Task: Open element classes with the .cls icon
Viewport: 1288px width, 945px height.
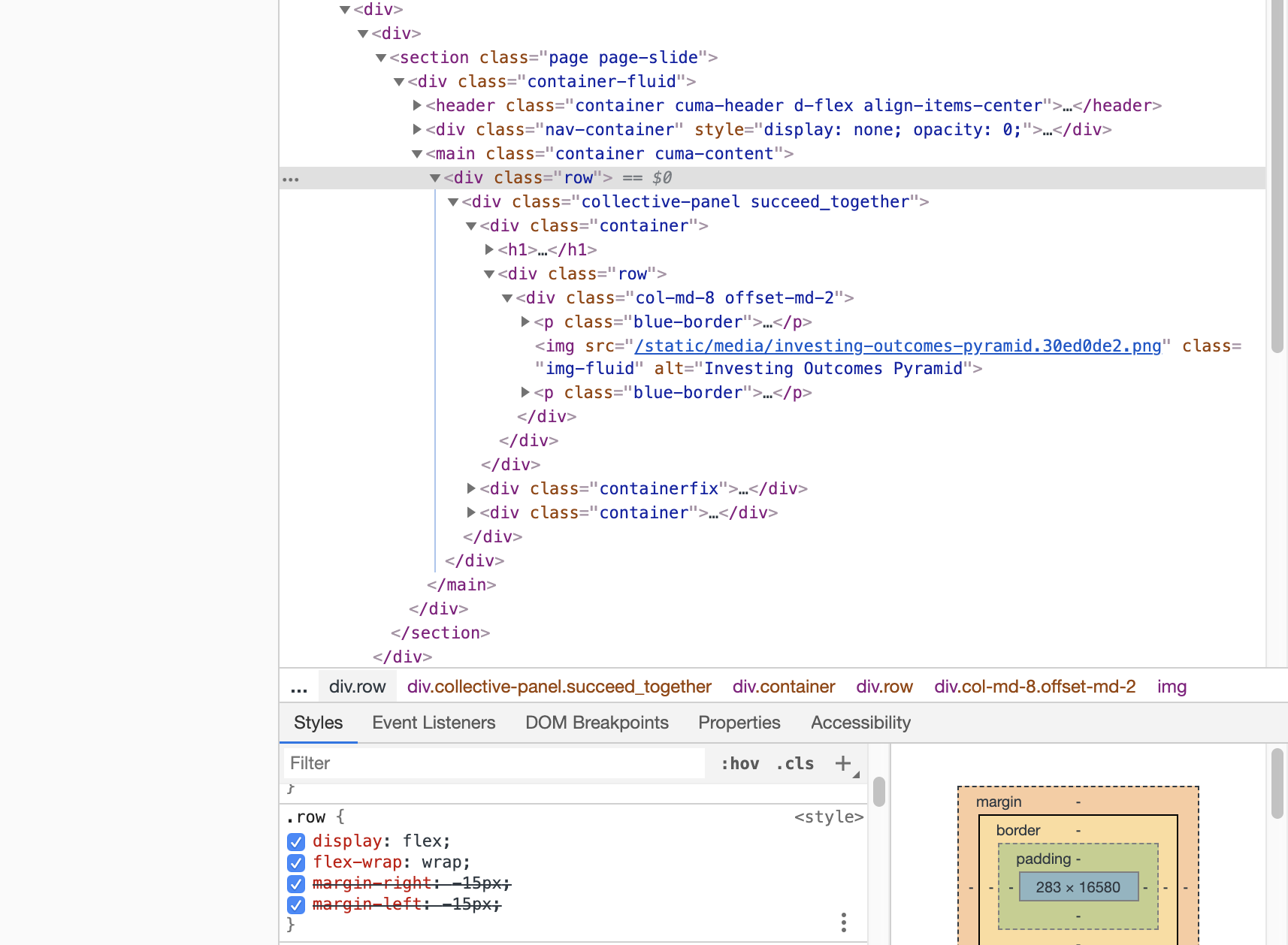Action: [794, 763]
